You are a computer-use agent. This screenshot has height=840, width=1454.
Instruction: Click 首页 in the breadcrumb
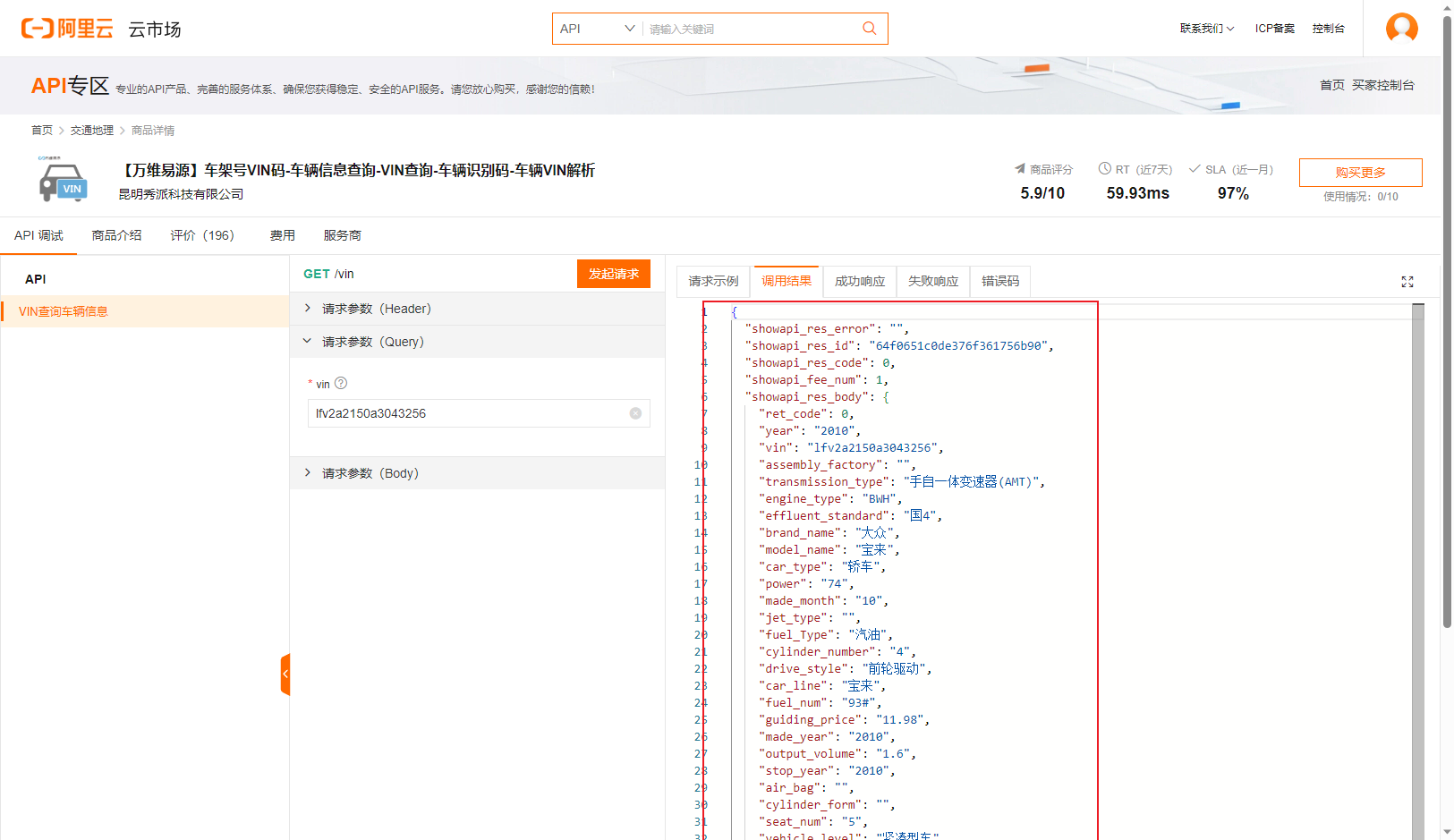click(42, 131)
